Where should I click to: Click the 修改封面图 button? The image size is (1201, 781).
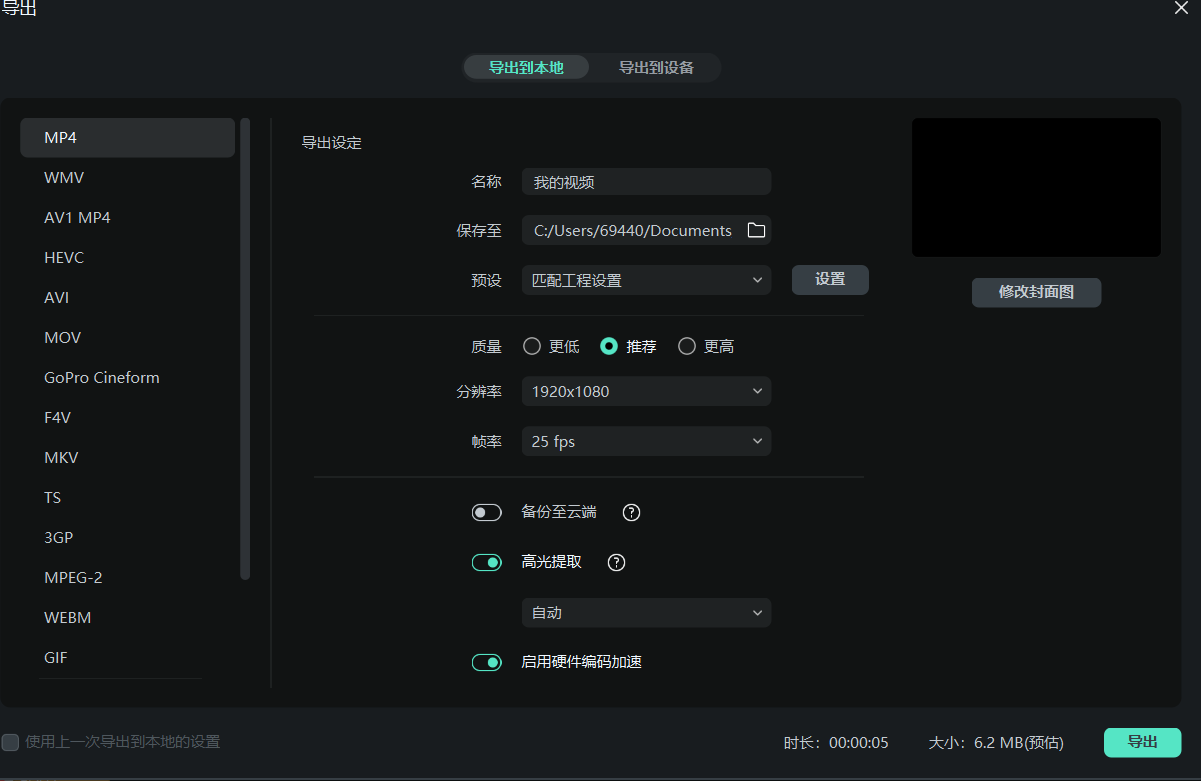click(1036, 292)
